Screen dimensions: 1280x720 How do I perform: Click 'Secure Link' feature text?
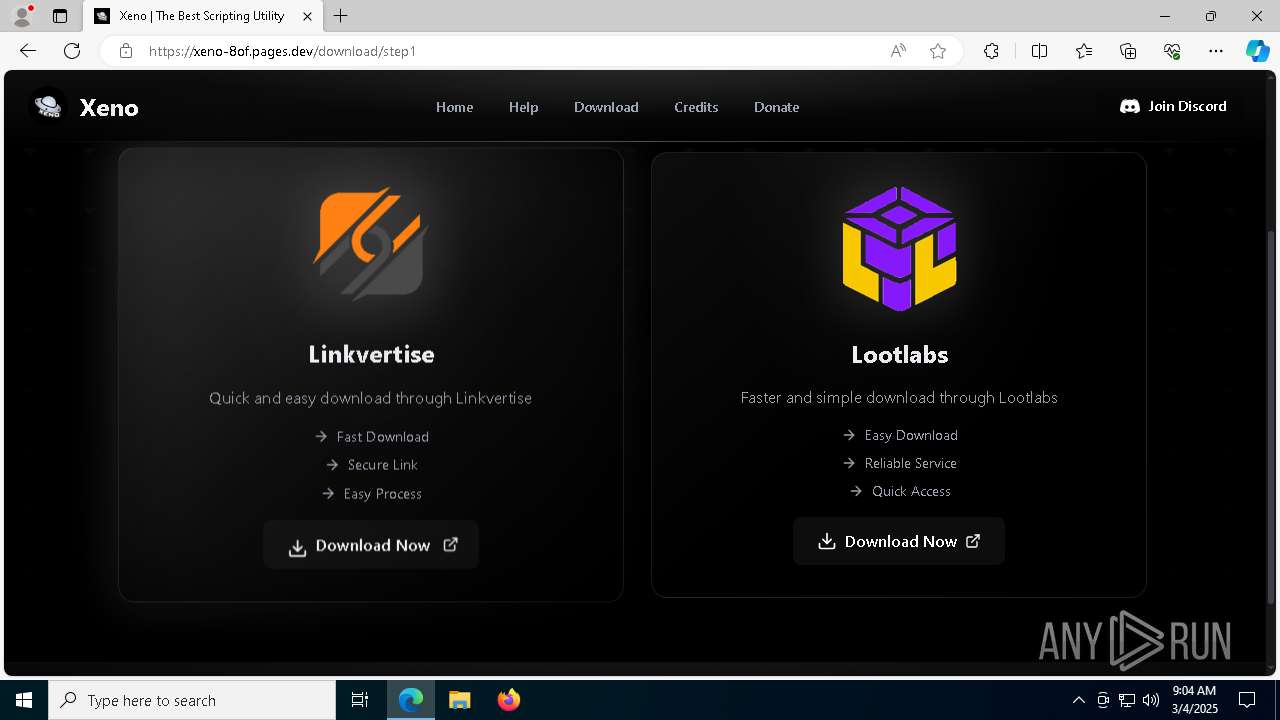pos(382,465)
